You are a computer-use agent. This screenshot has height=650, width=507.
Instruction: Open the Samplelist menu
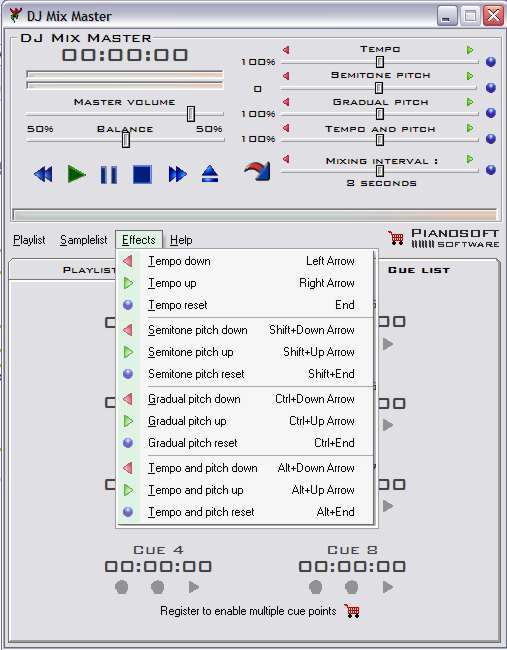pos(83,240)
